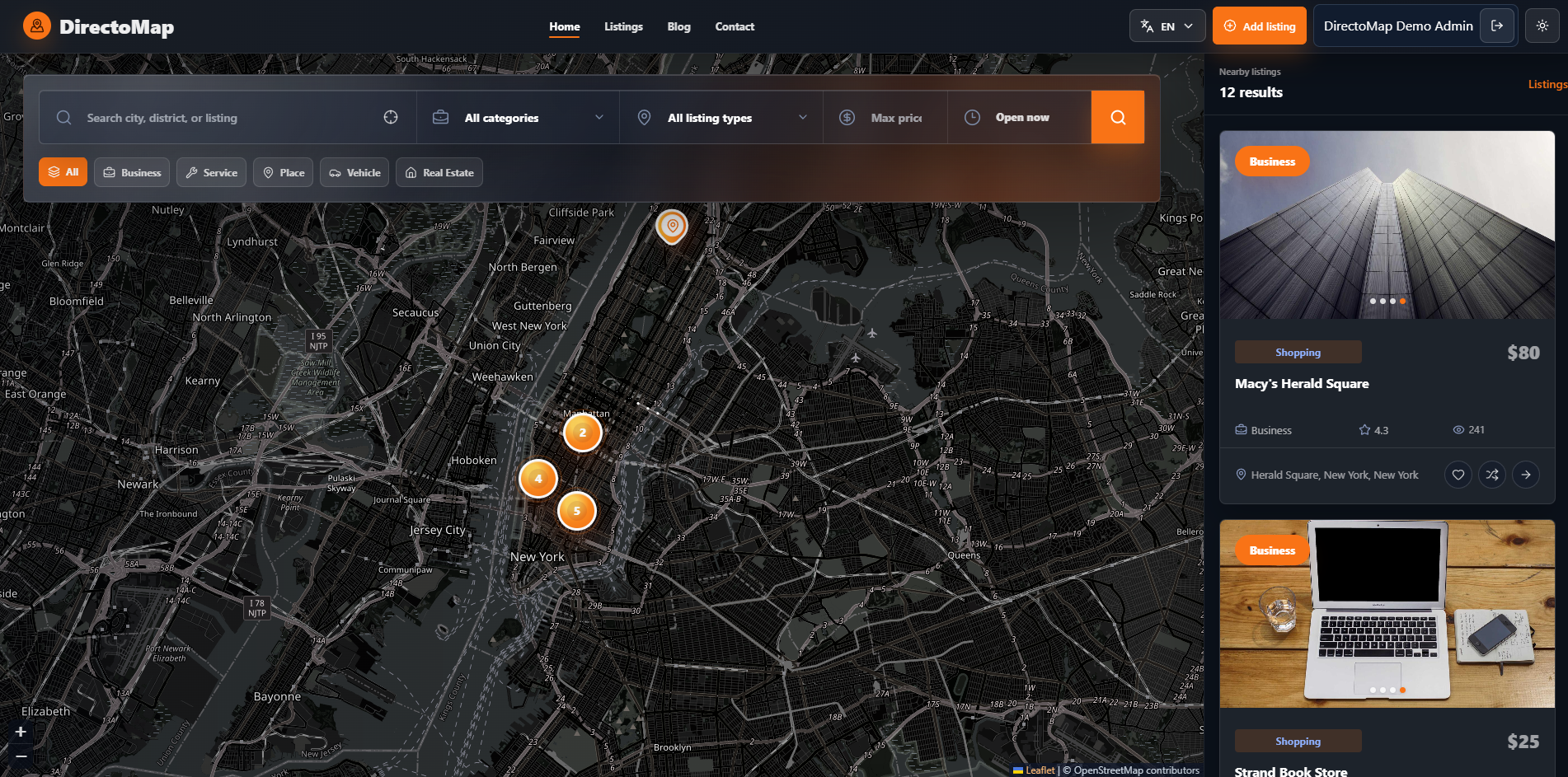Zoom out the map with minus button
Screen dimensions: 1568x777
pos(21,756)
